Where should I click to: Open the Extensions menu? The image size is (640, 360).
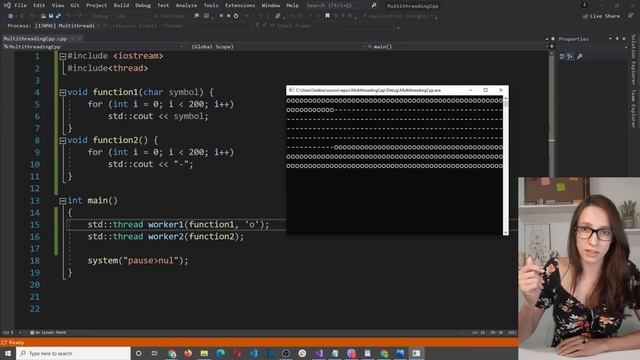point(240,5)
